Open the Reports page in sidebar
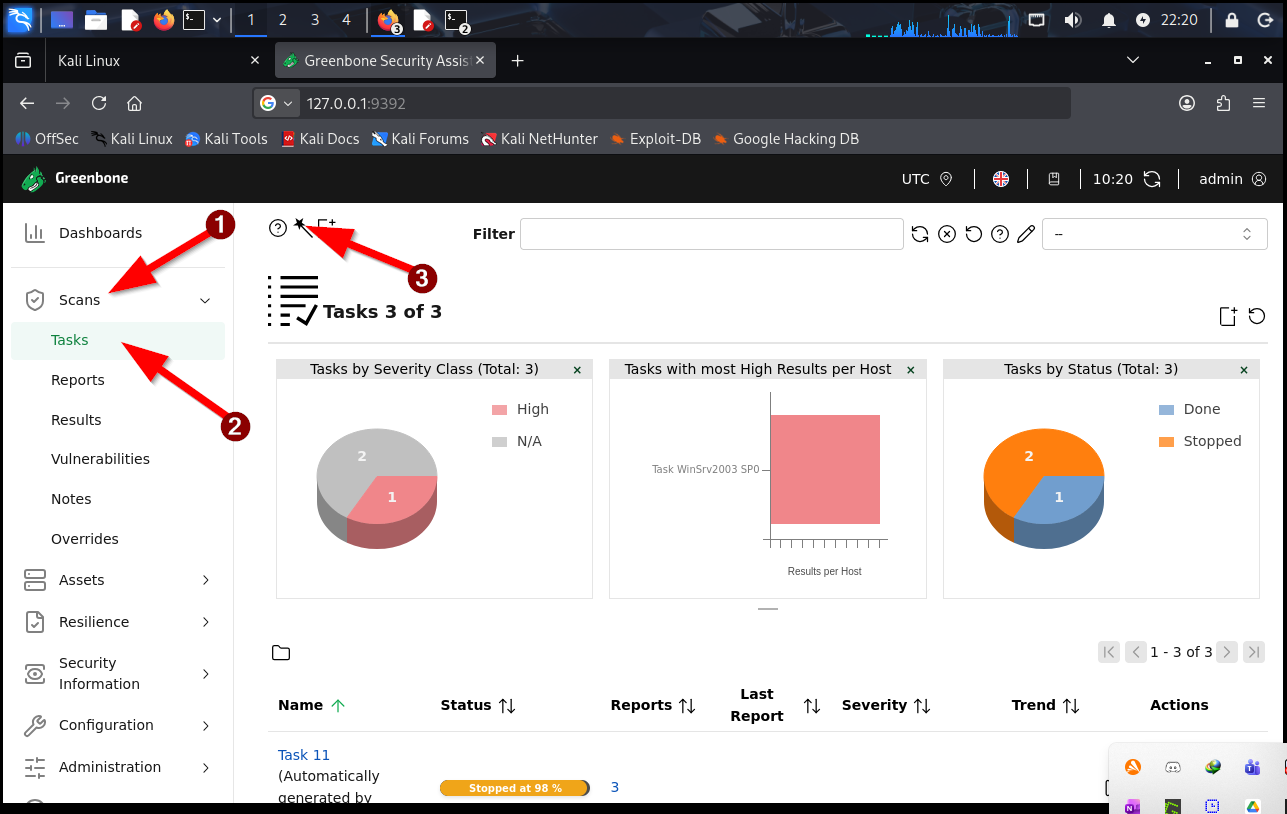This screenshot has height=814, width=1287. point(78,380)
